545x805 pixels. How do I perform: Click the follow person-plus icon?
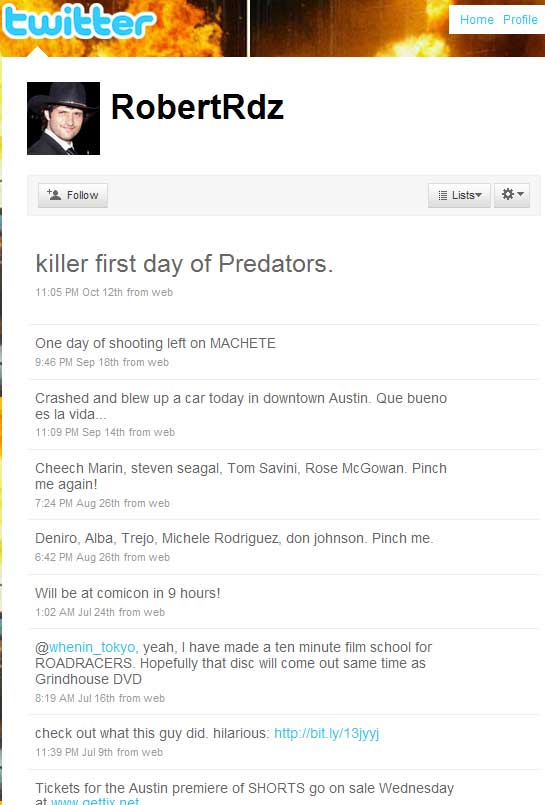coord(54,195)
